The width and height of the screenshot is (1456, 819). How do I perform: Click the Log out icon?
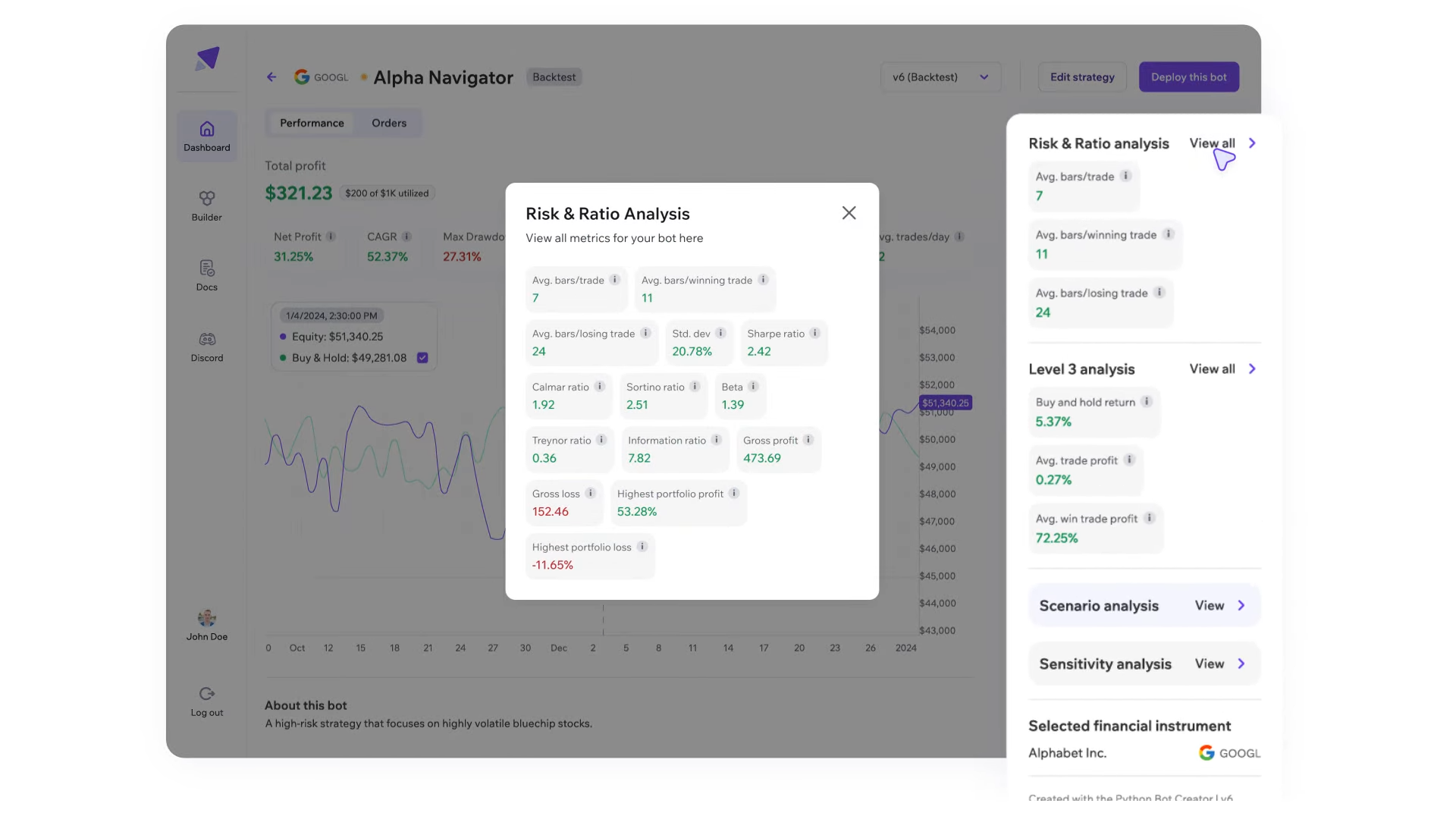pos(207,694)
